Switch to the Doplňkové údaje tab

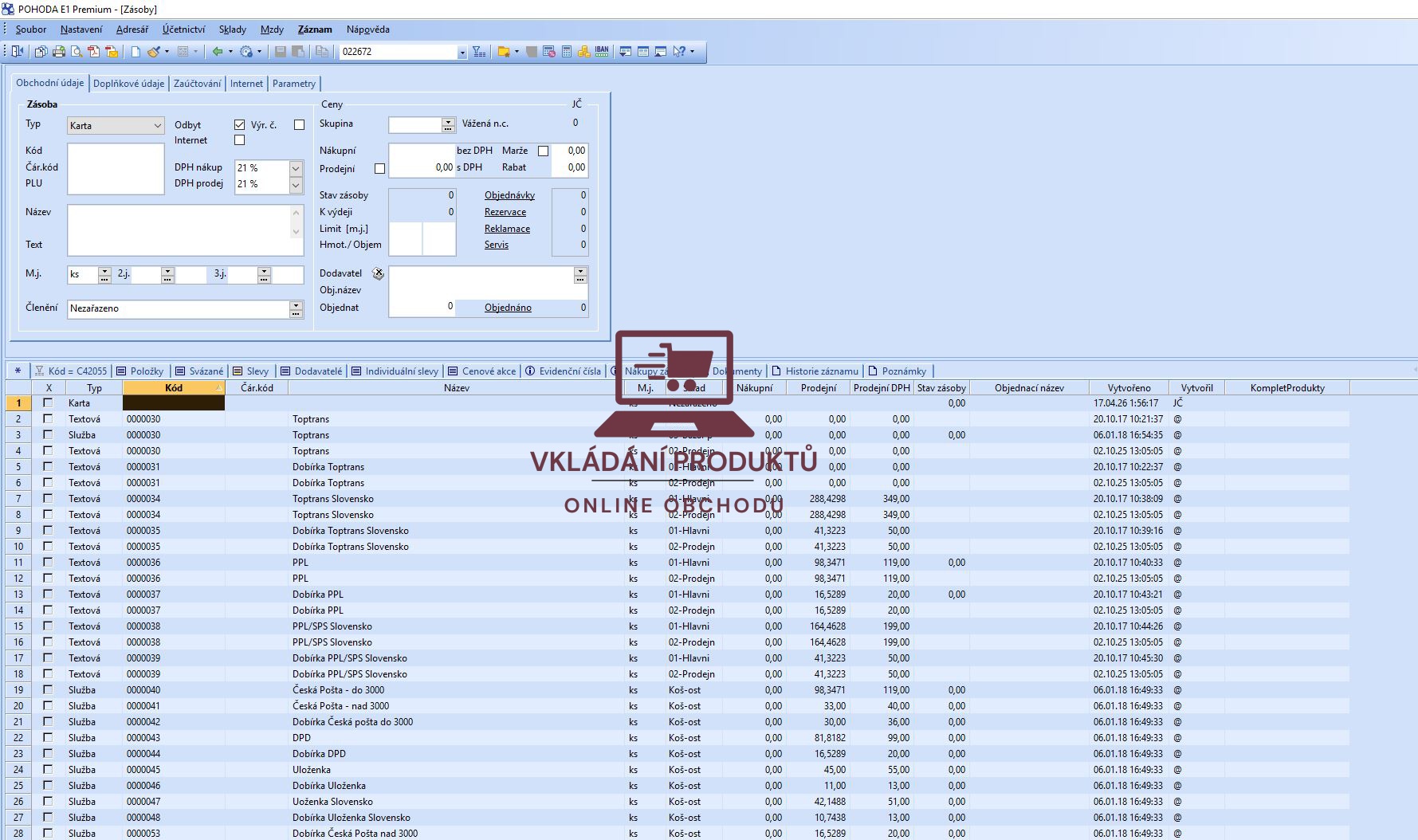[x=128, y=84]
